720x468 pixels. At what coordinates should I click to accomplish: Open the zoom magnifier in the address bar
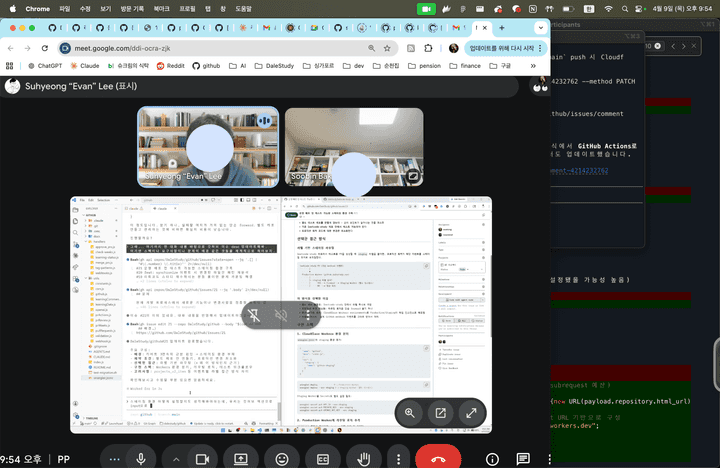click(371, 48)
